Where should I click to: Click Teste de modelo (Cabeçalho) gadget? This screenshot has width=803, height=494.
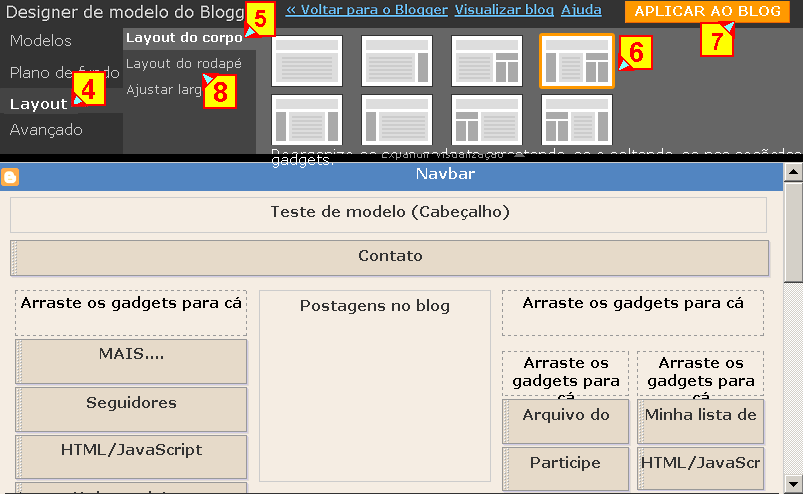tap(388, 215)
